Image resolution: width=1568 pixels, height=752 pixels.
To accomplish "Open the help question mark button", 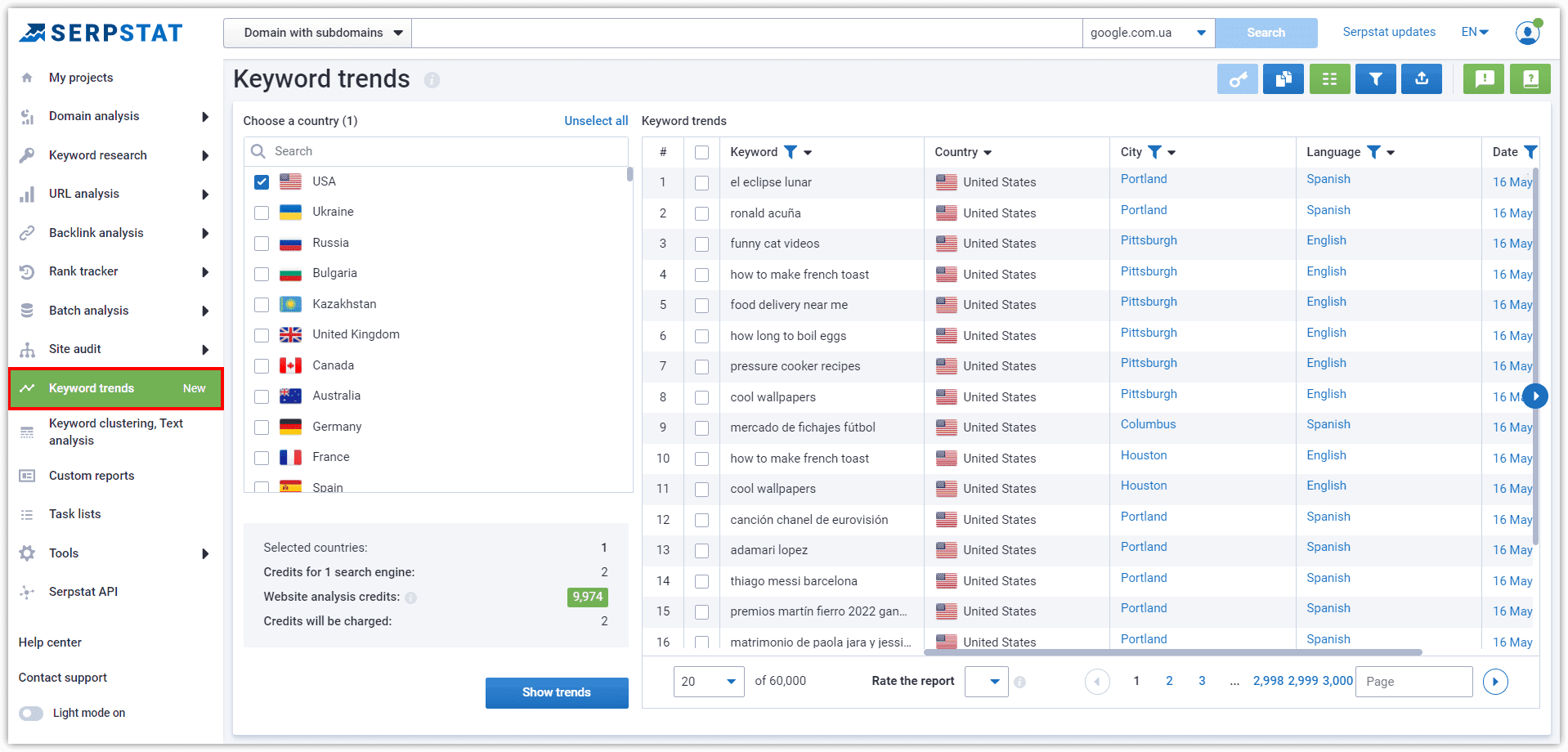I will [1530, 79].
